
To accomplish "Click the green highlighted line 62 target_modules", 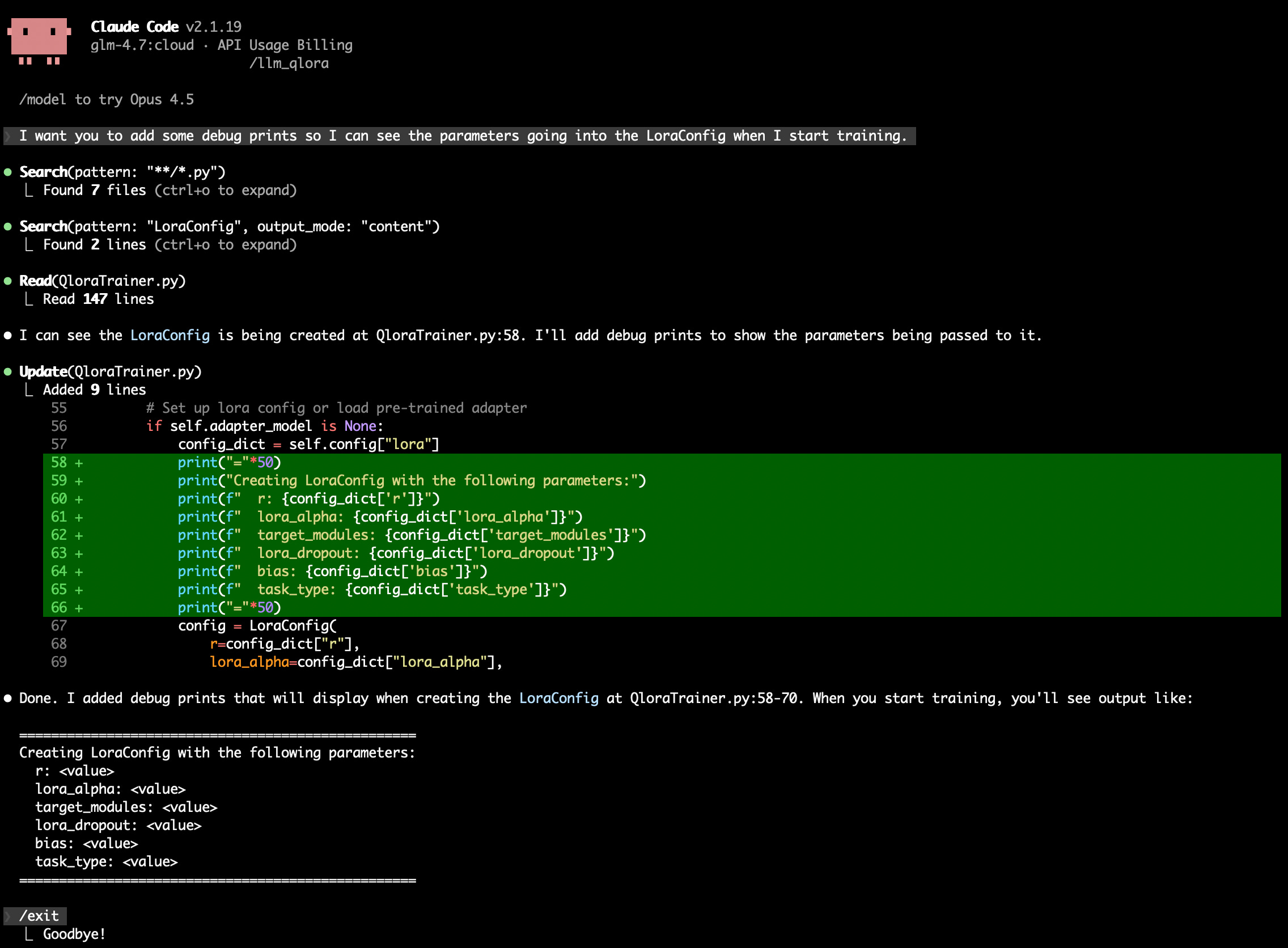I will pyautogui.click(x=411, y=535).
